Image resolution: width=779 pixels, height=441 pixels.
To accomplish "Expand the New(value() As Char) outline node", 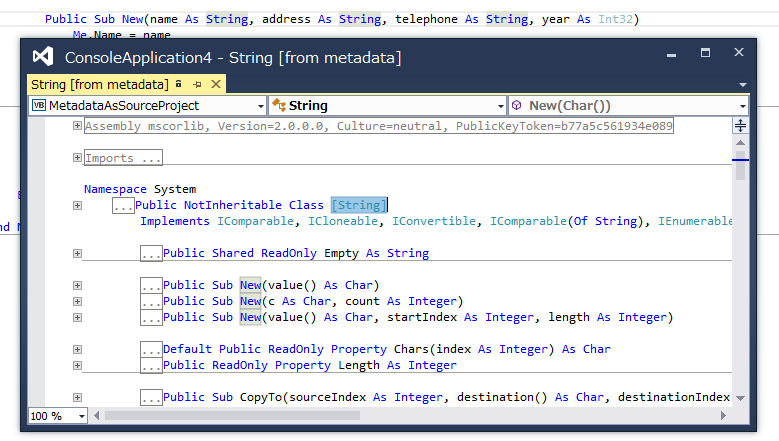I will [77, 285].
